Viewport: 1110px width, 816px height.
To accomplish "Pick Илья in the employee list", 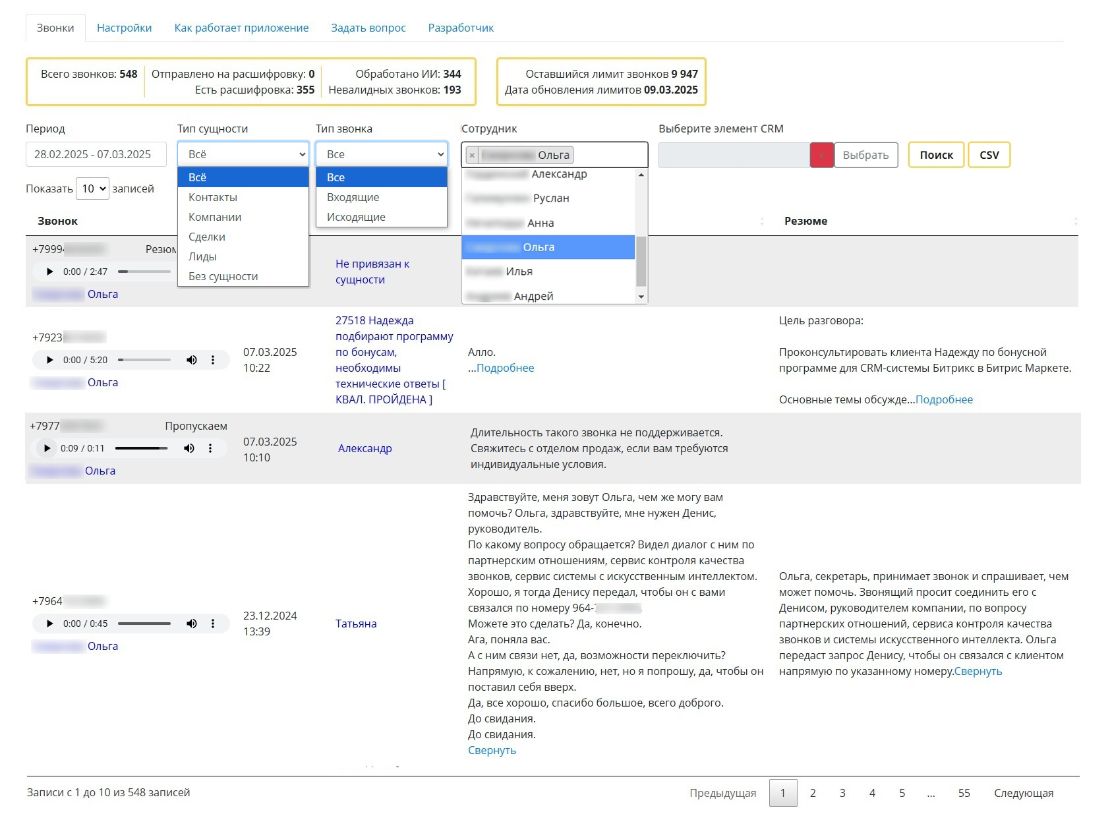I will pyautogui.click(x=549, y=272).
